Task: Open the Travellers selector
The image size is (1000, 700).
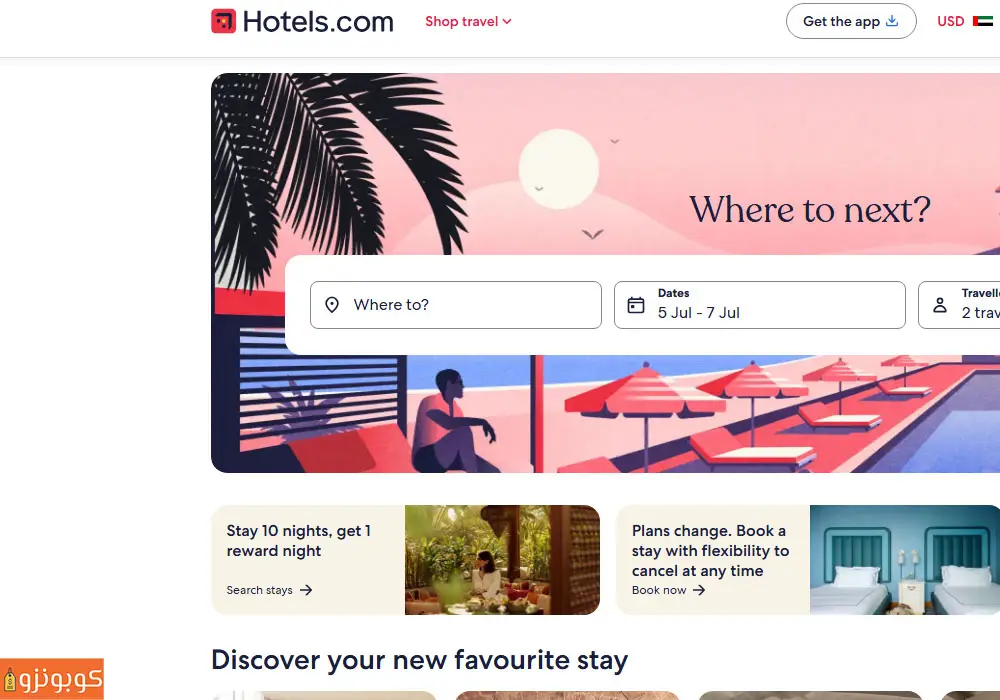Action: coord(959,305)
